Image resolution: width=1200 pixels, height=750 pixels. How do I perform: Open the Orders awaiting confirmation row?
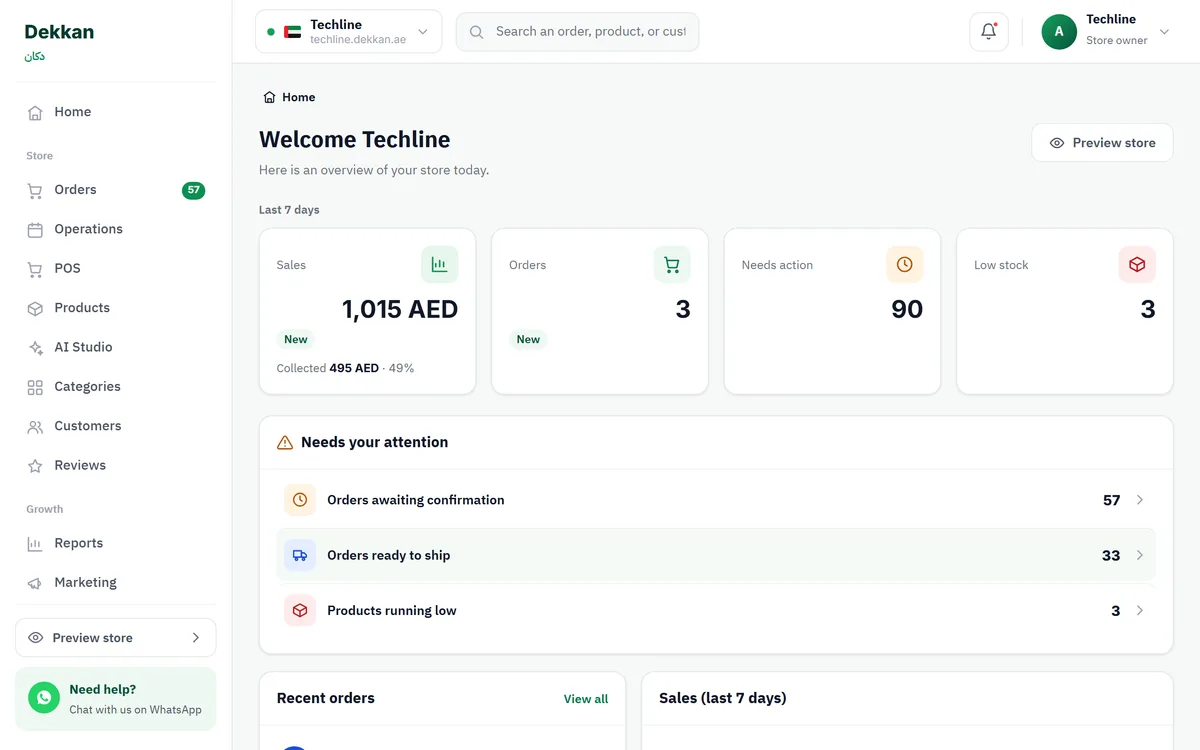pyautogui.click(x=716, y=500)
